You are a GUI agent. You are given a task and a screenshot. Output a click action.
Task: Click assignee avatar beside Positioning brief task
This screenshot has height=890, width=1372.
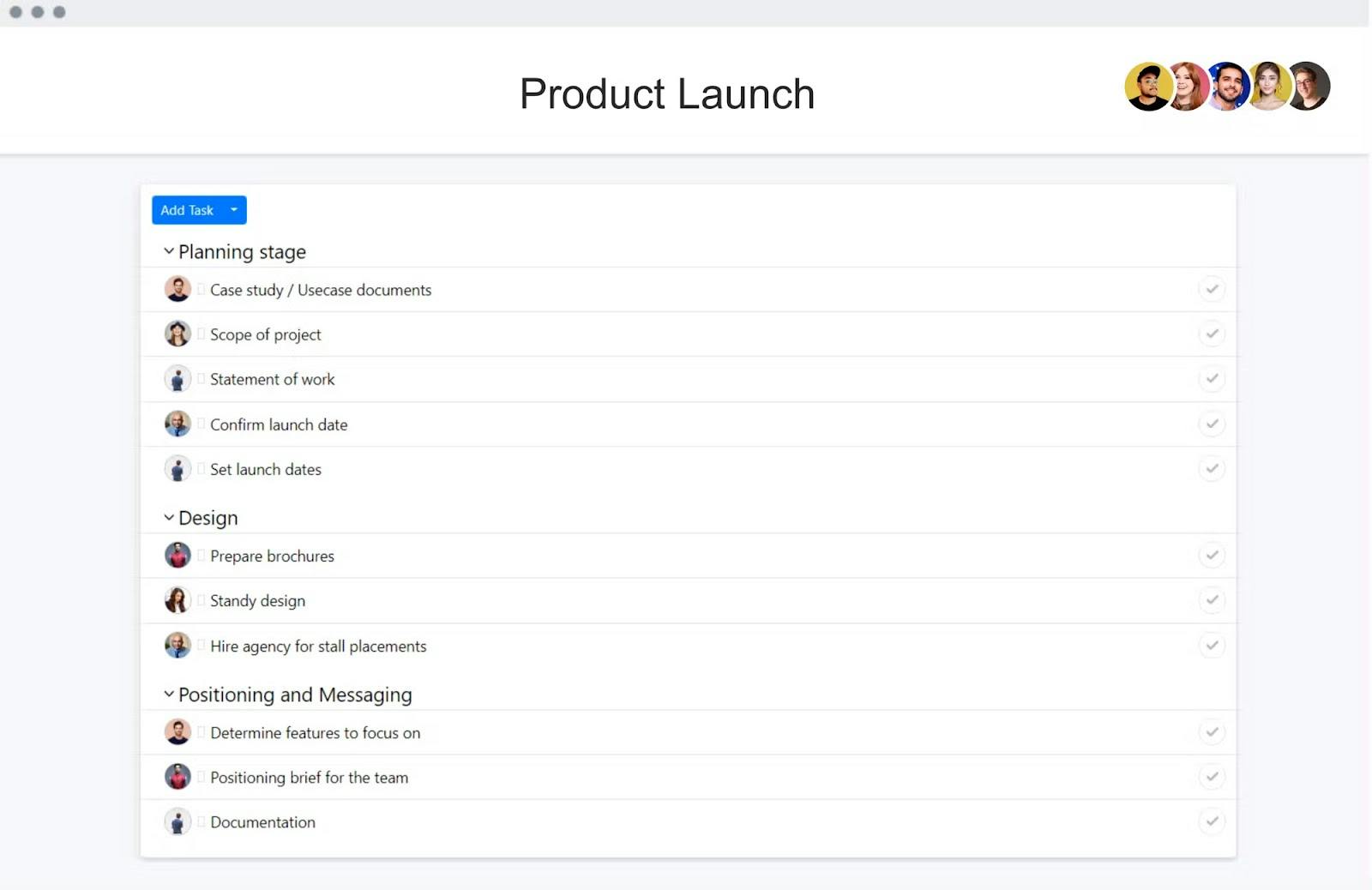point(178,777)
